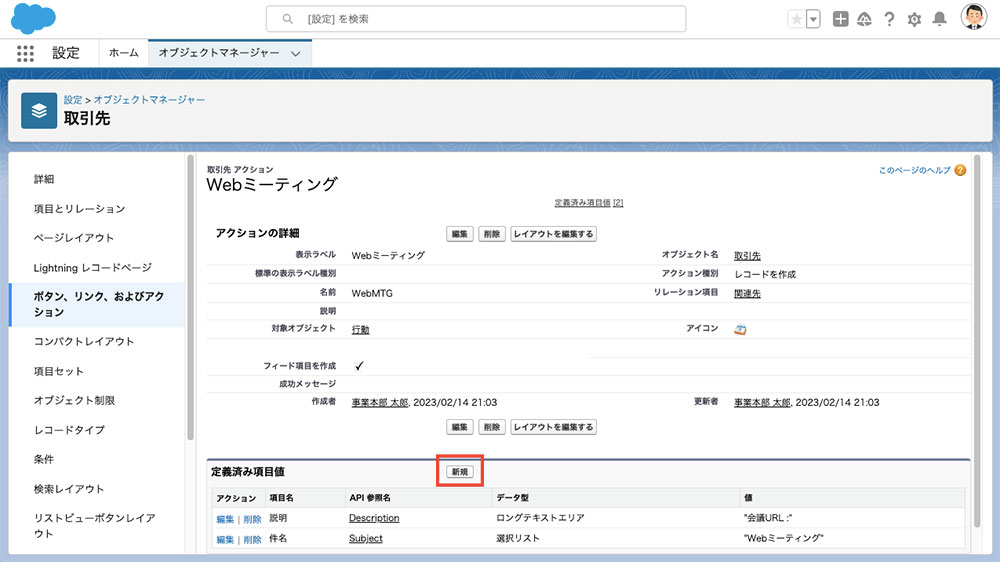
Task: Click the main content vertical scrollbar
Action: click(976, 341)
